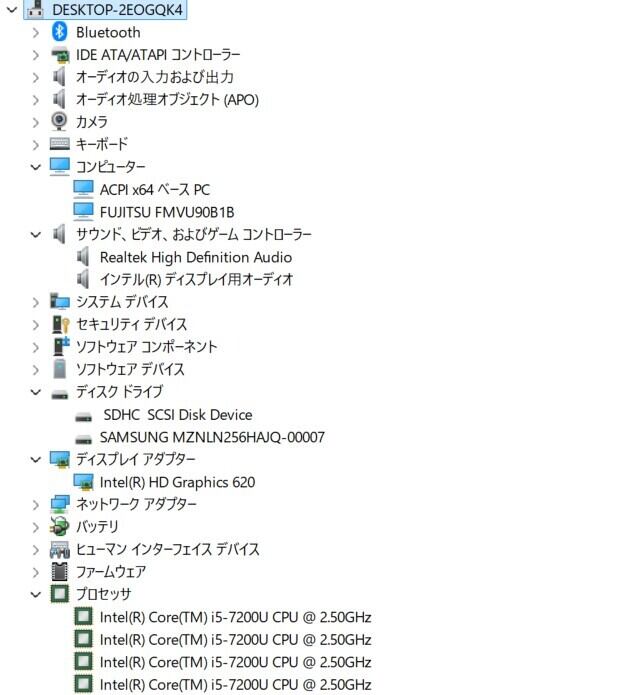The width and height of the screenshot is (637, 695).
Task: Click the ヒューマン インターフェイス デバイス icon
Action: coord(59,550)
